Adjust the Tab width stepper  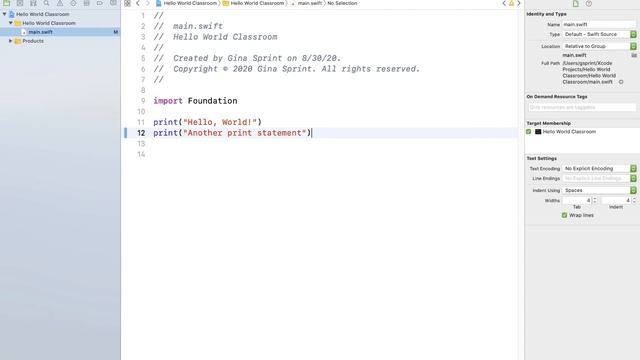pos(595,200)
